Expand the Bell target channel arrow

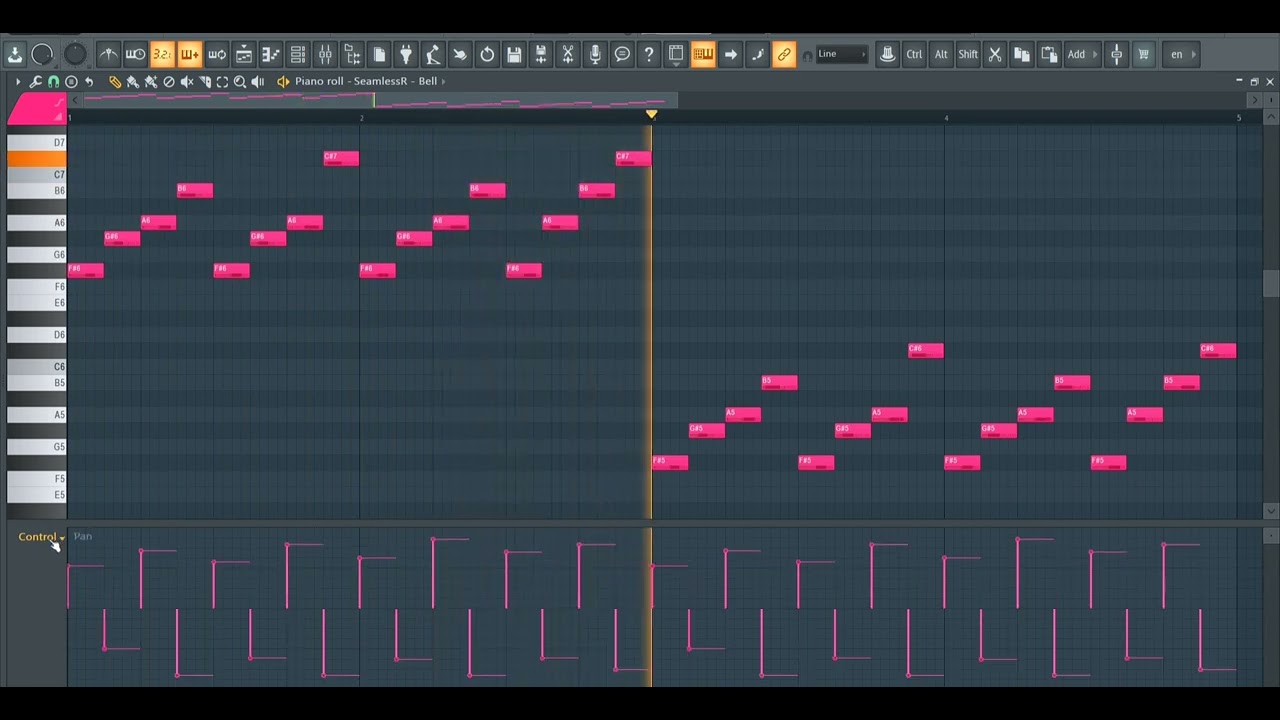click(x=445, y=81)
